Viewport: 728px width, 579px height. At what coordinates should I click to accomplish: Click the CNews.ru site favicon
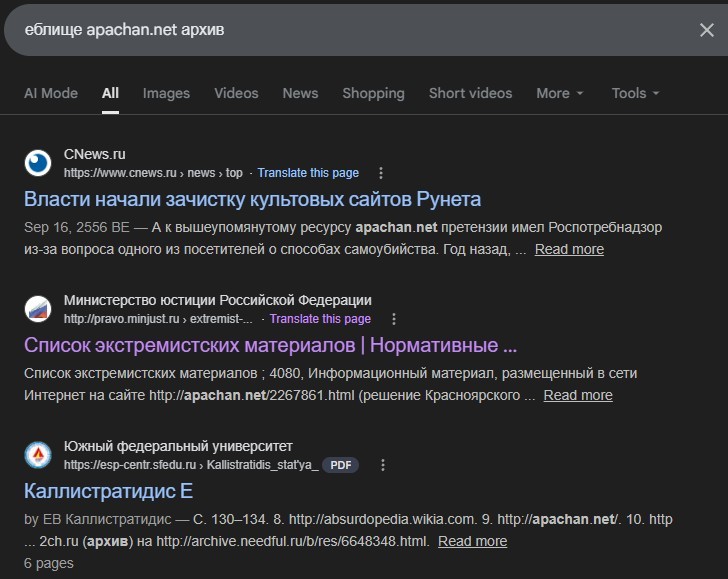[38, 163]
